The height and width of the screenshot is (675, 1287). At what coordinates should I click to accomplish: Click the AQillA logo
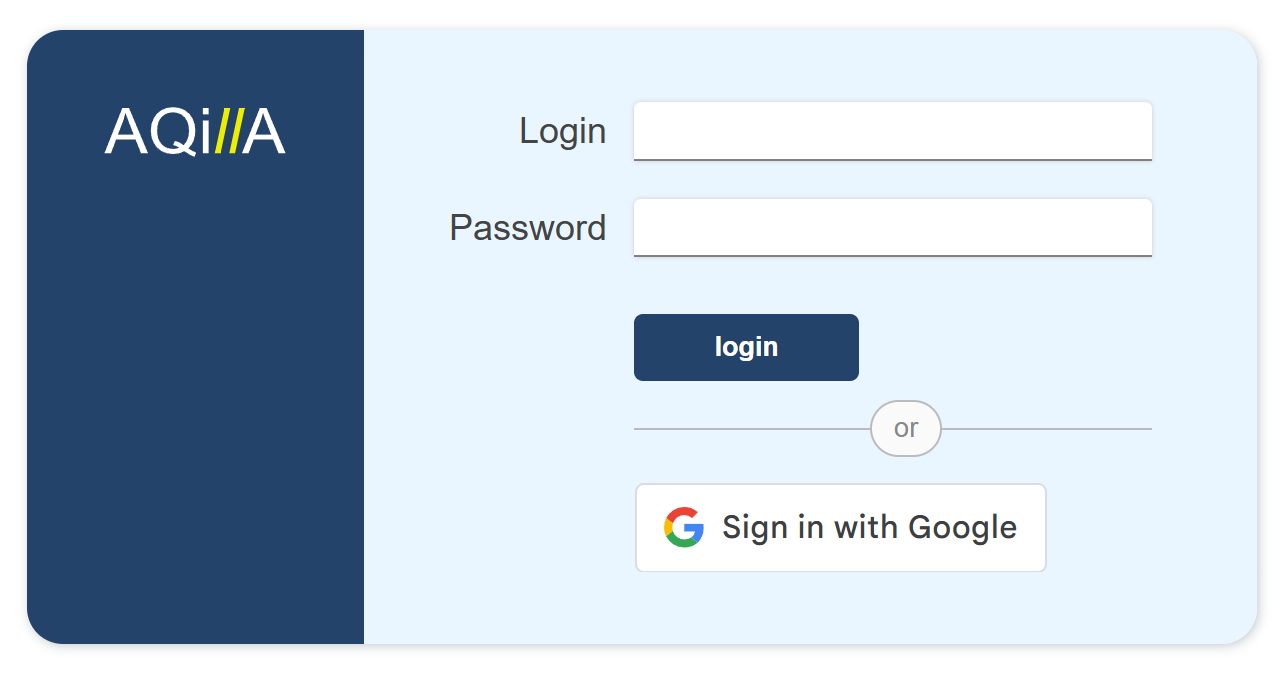[x=195, y=132]
